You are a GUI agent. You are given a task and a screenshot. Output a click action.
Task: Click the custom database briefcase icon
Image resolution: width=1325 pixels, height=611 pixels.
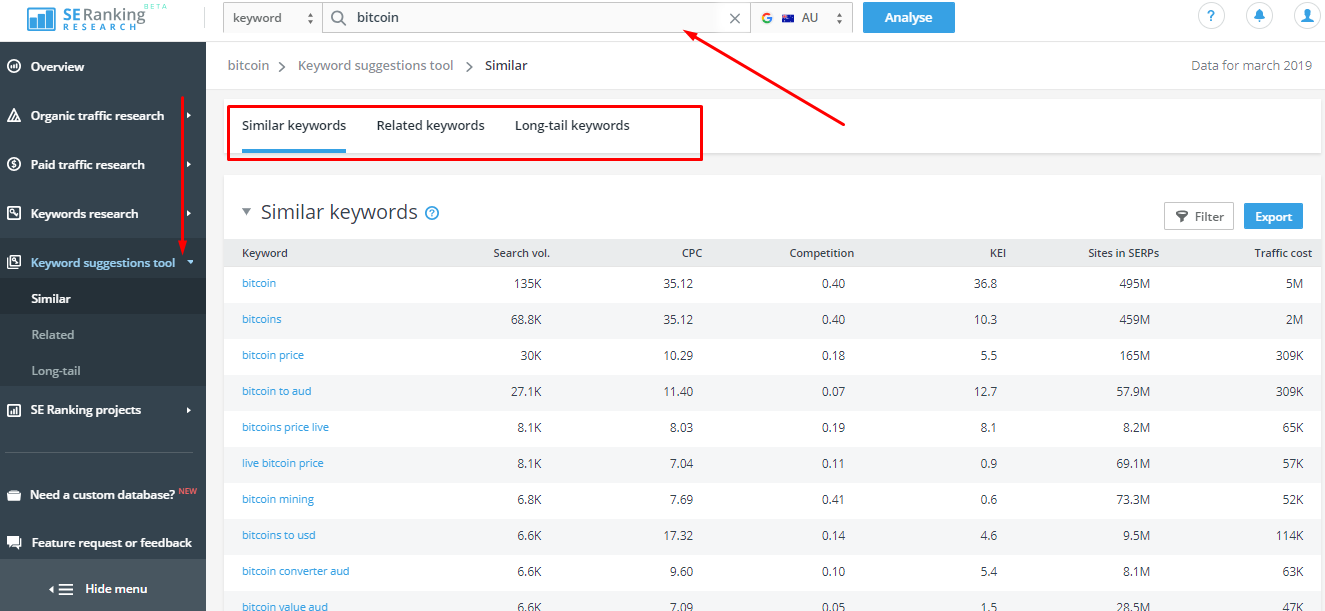(x=14, y=495)
